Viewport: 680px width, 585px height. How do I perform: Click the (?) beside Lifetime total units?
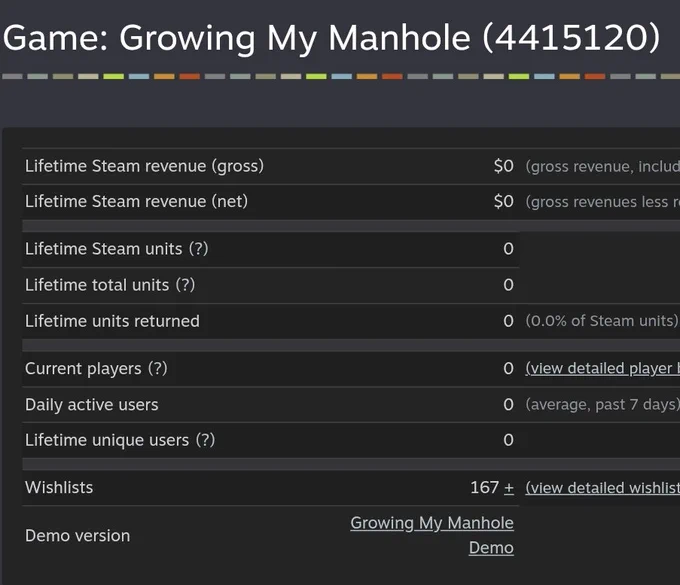(186, 285)
